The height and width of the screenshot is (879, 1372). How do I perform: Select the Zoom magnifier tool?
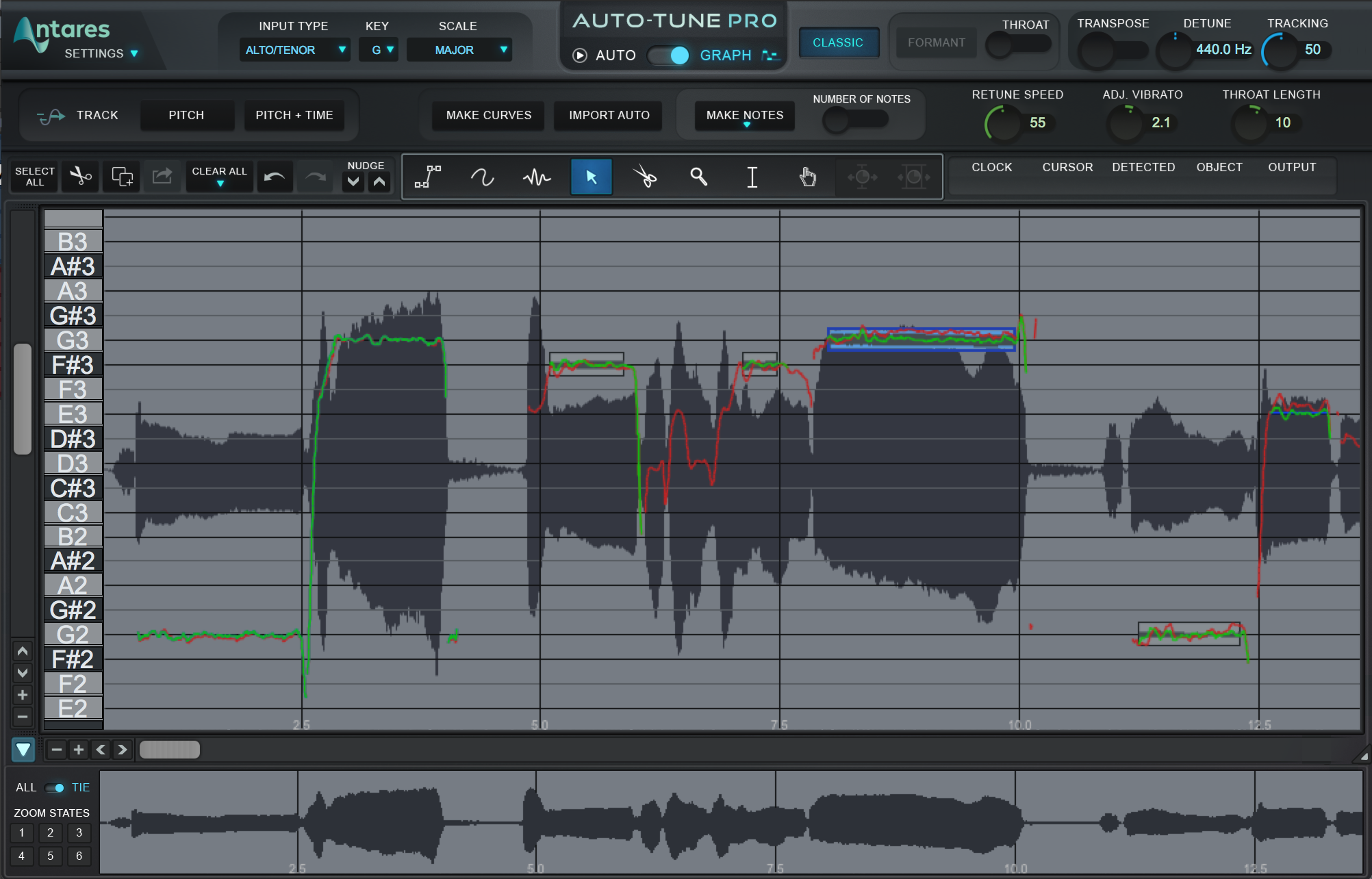pos(699,177)
